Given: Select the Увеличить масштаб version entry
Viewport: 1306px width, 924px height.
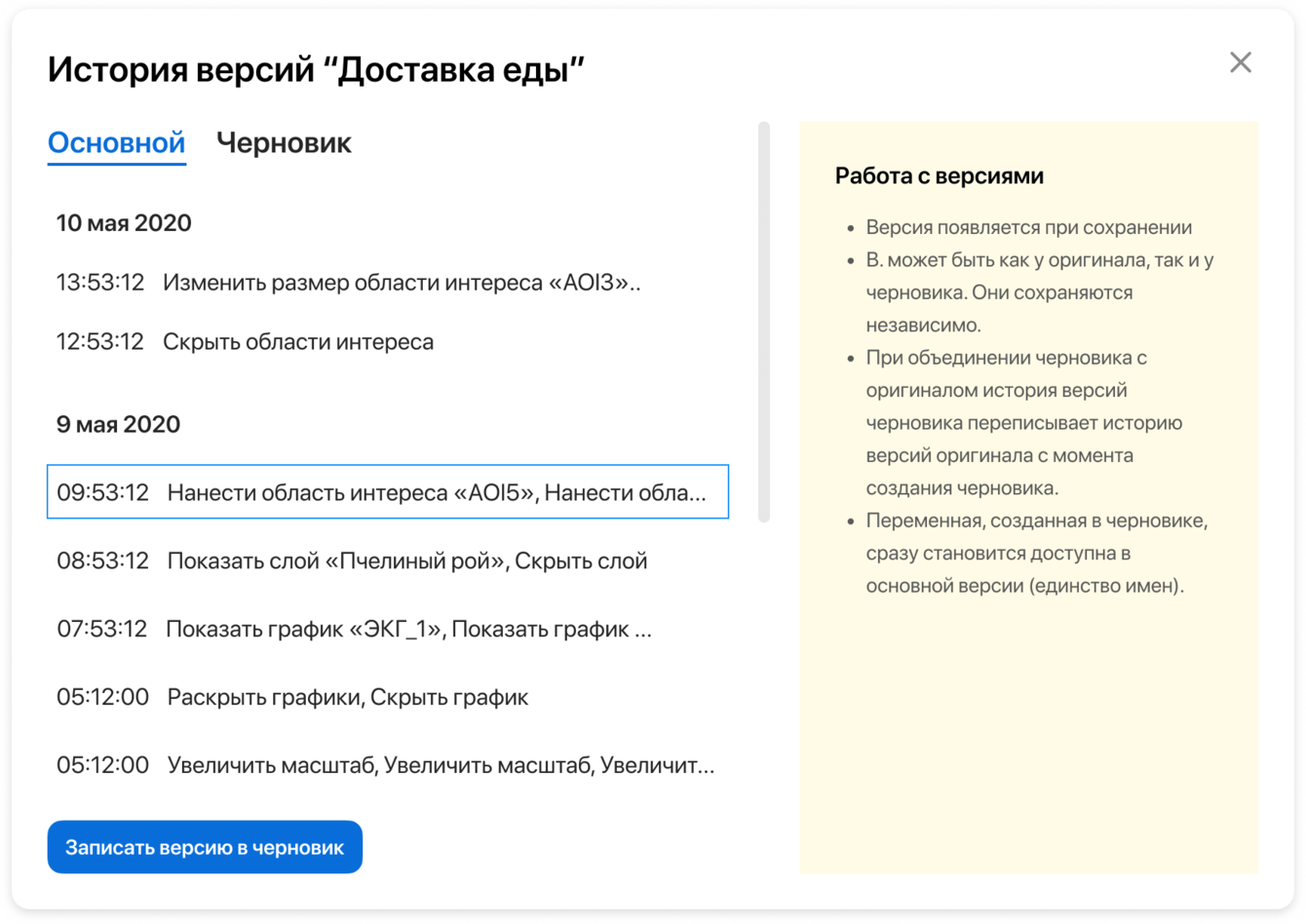Looking at the screenshot, I should click(x=388, y=765).
